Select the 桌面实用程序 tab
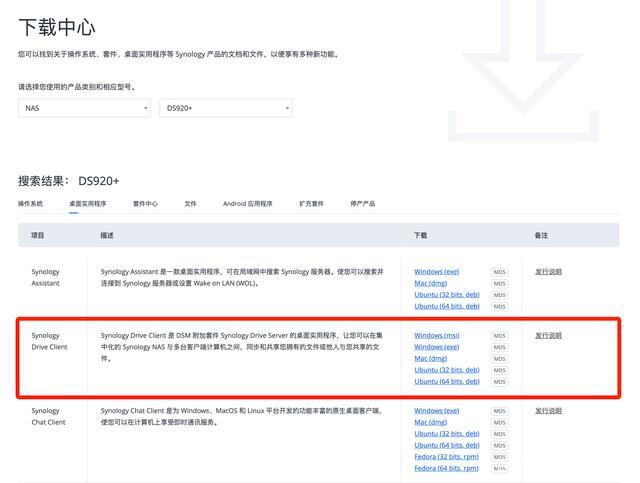 click(88, 203)
